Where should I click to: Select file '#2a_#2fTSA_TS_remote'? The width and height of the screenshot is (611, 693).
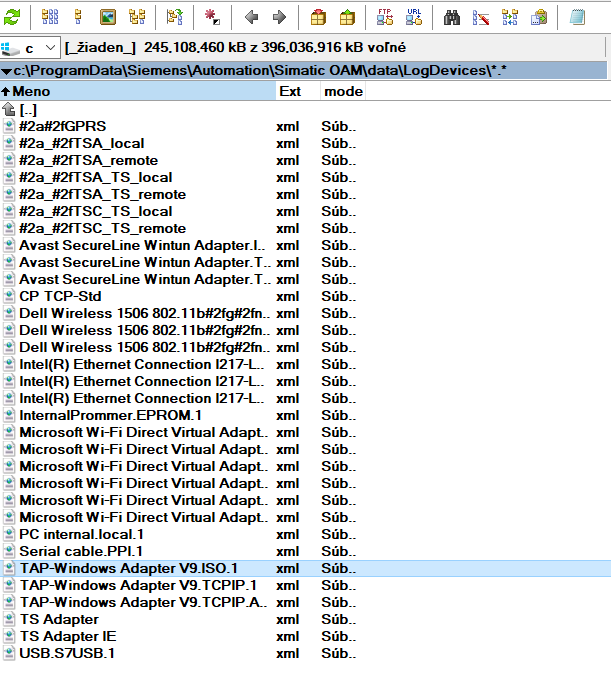coord(103,194)
